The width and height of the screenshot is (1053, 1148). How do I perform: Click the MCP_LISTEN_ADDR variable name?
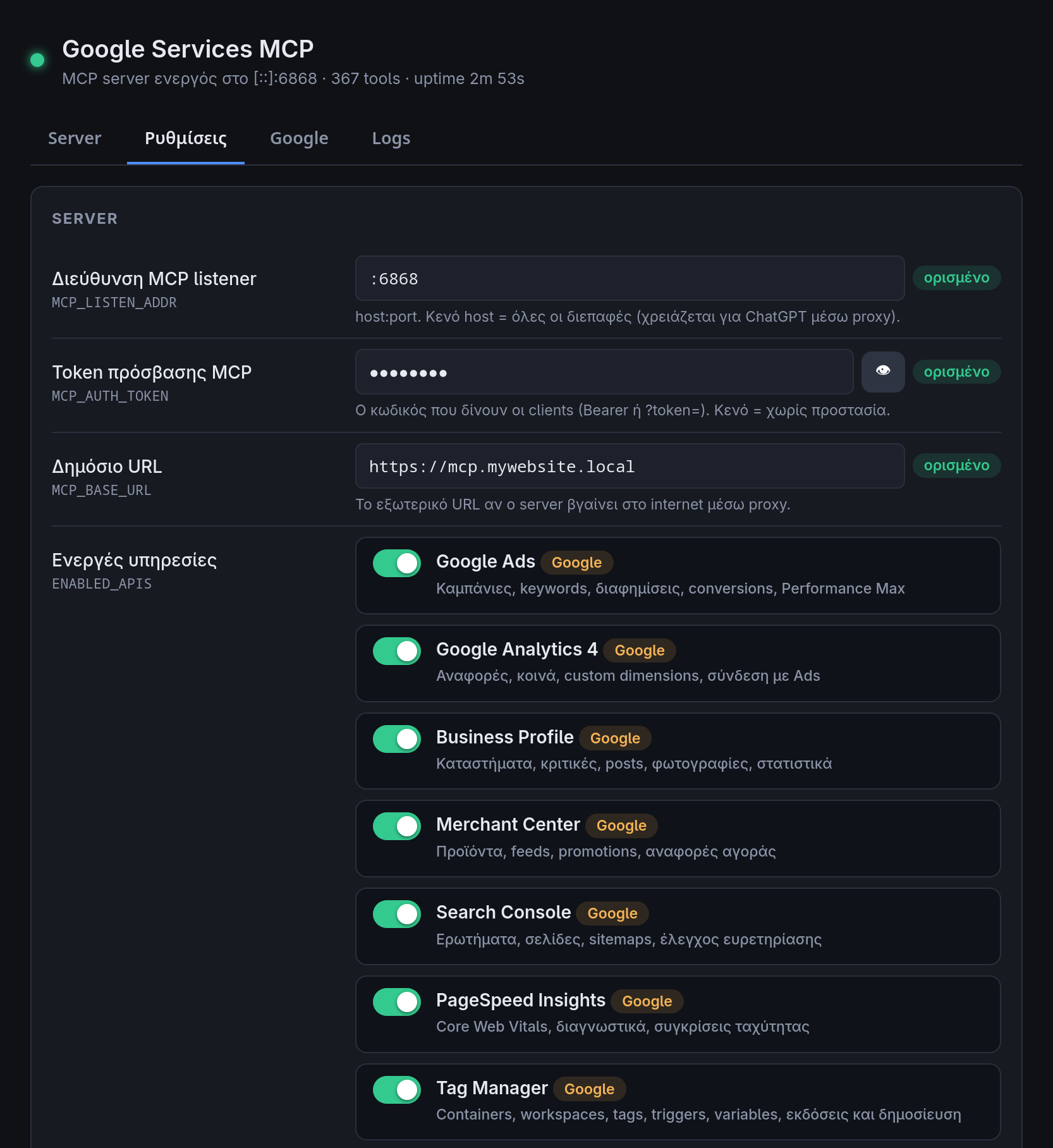point(114,303)
